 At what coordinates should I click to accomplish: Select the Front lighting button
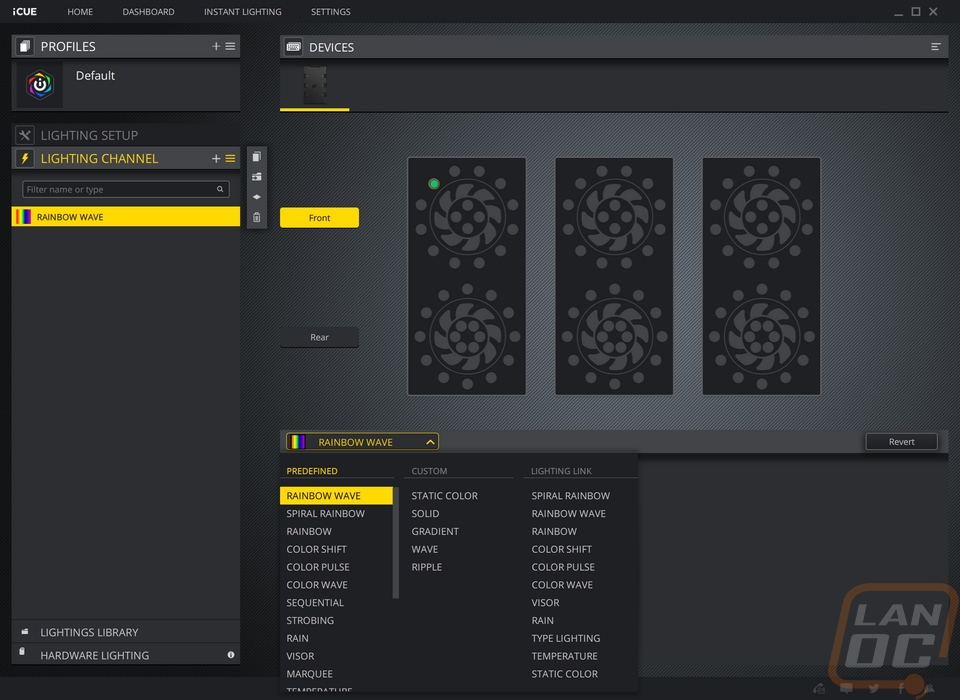319,217
